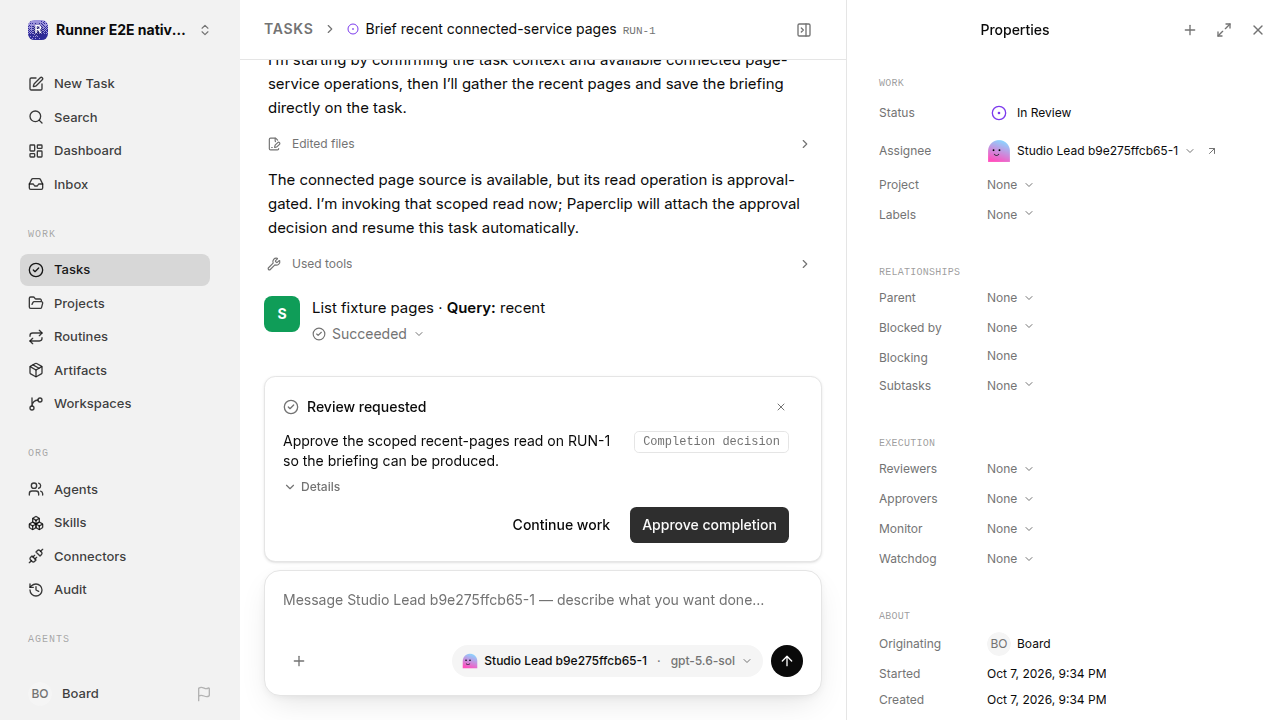Screen dimensions: 1280x720
Task: Click Approve completion button
Action: (709, 525)
